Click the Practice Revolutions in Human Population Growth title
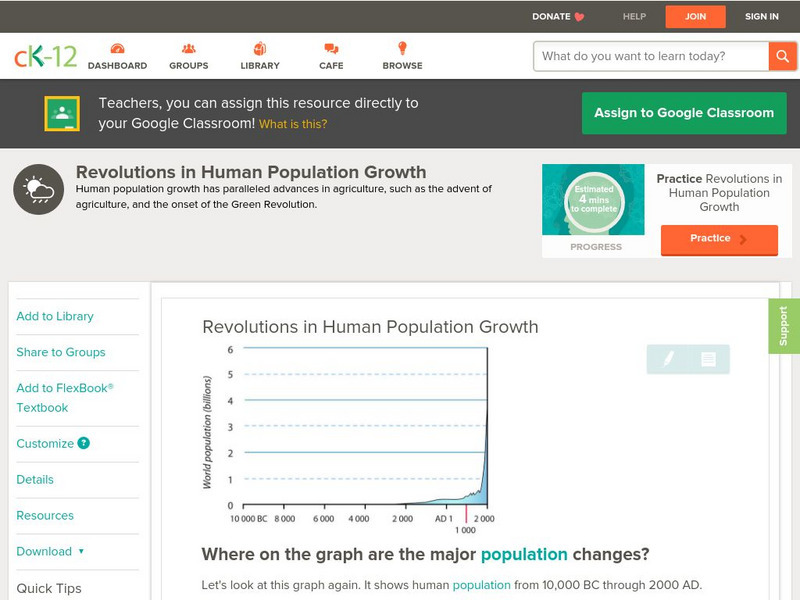Image resolution: width=800 pixels, height=600 pixels. 719,193
